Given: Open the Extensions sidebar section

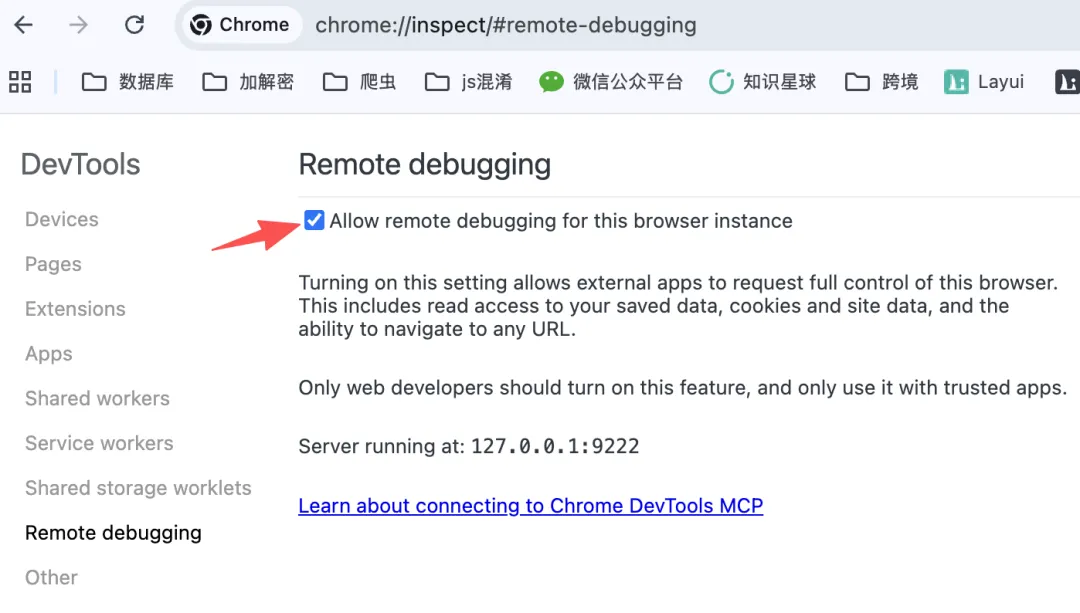Looking at the screenshot, I should point(75,309).
